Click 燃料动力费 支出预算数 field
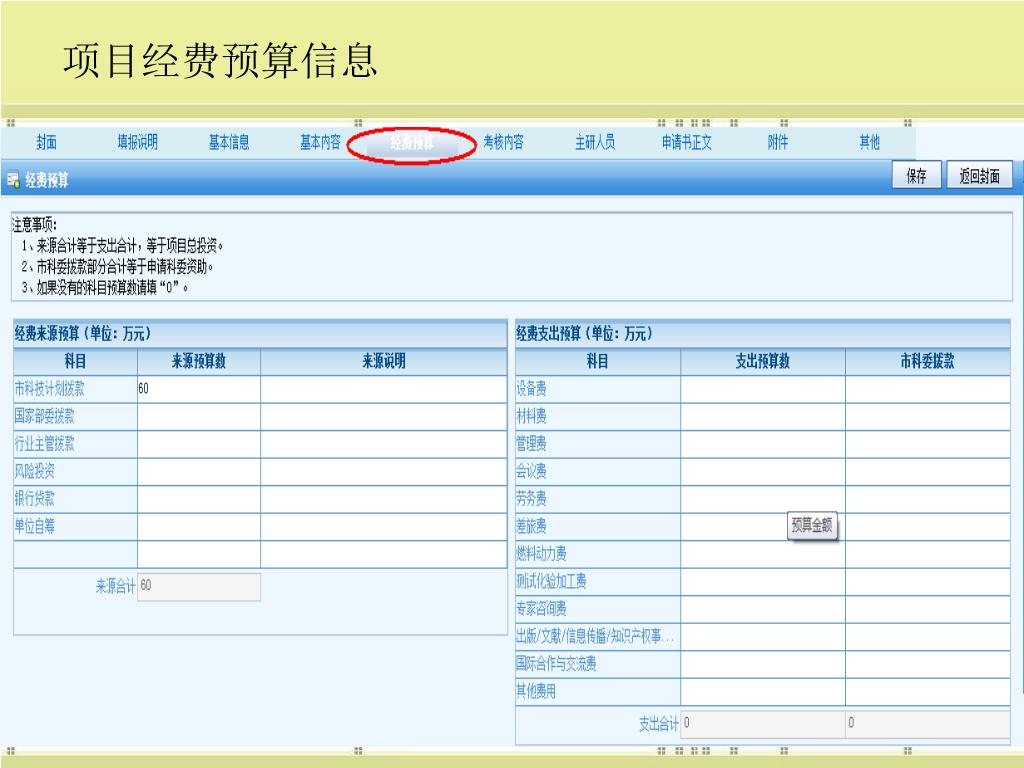This screenshot has width=1024, height=768. coord(763,554)
